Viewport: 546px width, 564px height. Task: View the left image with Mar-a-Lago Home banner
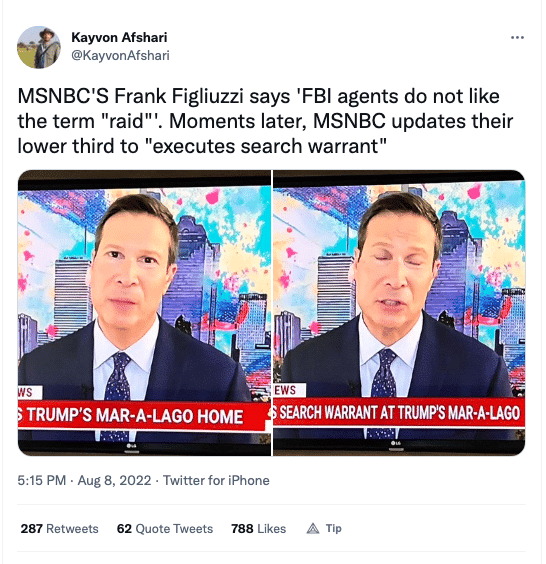point(144,313)
